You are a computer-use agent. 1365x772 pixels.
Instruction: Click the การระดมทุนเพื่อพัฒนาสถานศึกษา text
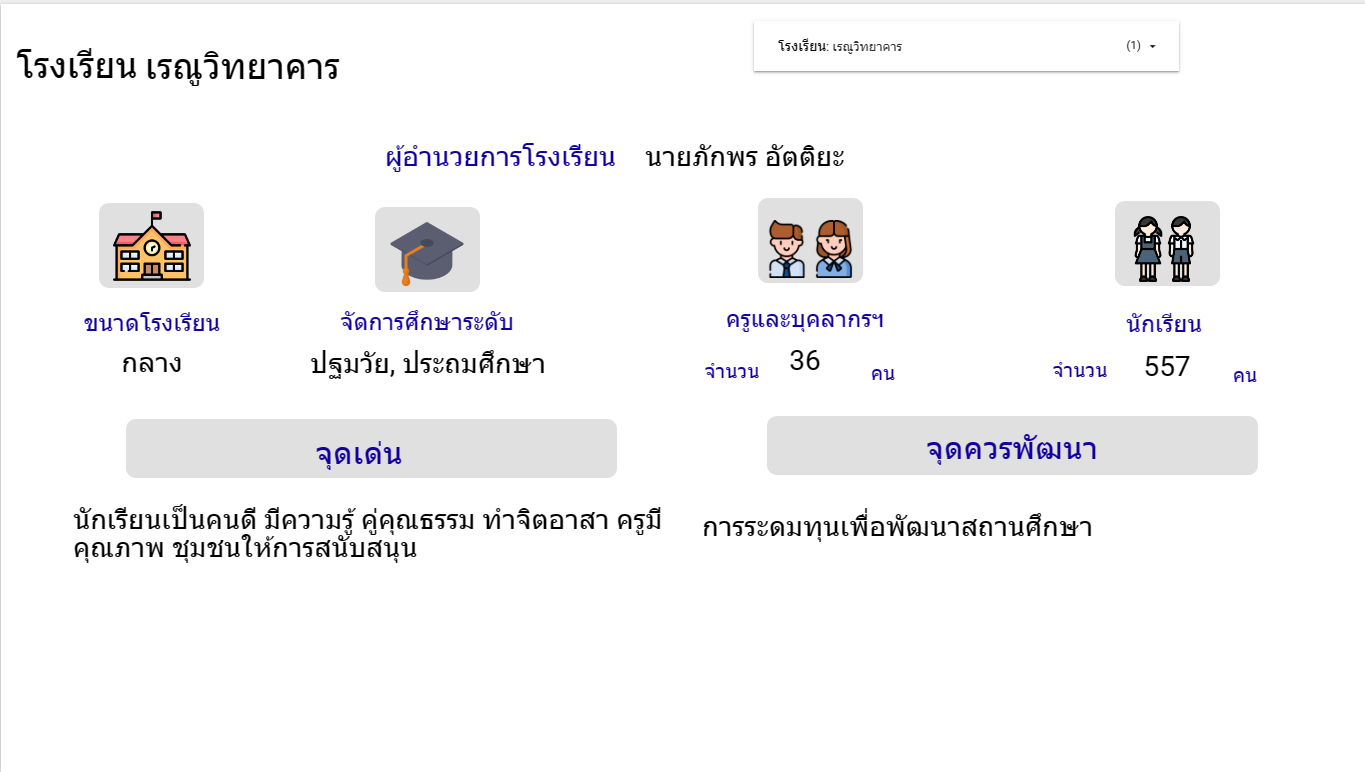(897, 527)
